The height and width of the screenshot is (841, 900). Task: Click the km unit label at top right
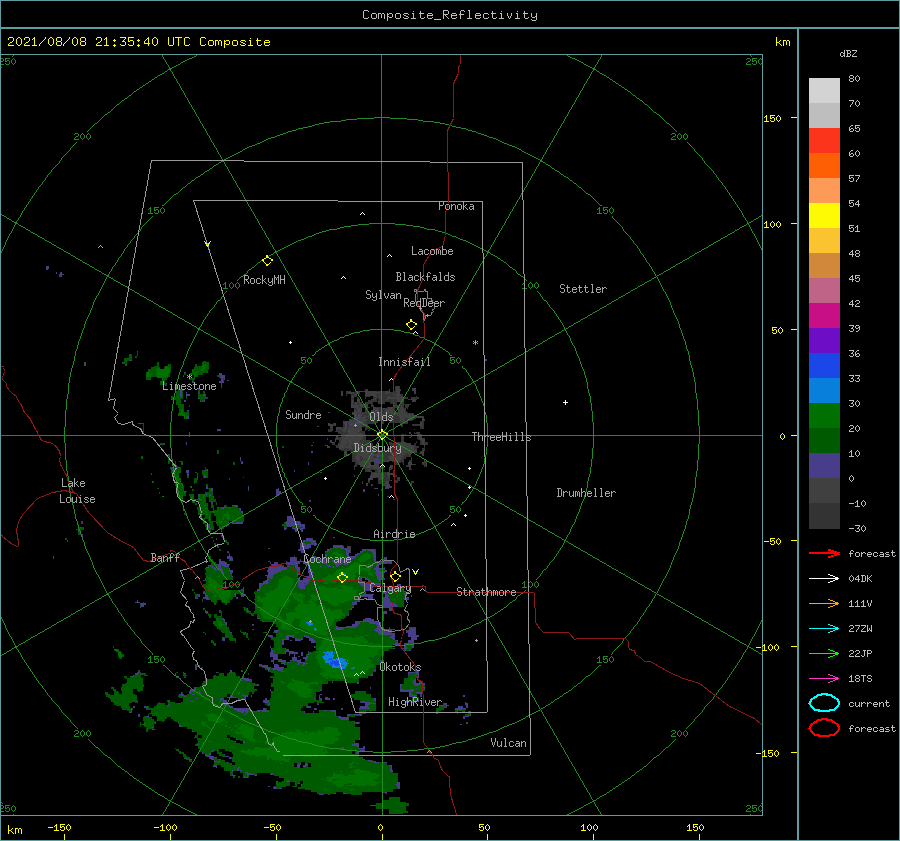(782, 42)
